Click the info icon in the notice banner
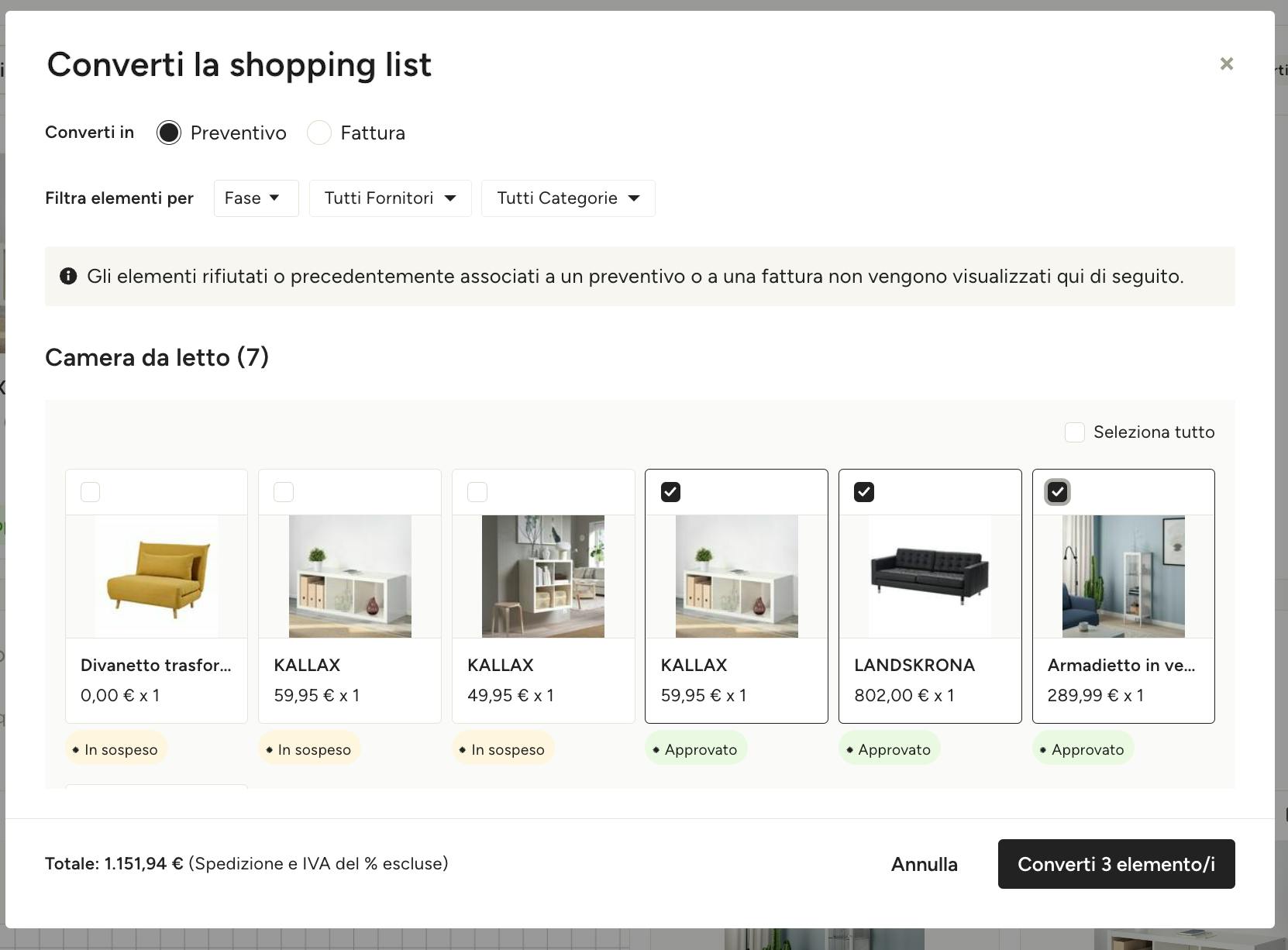 tap(68, 277)
